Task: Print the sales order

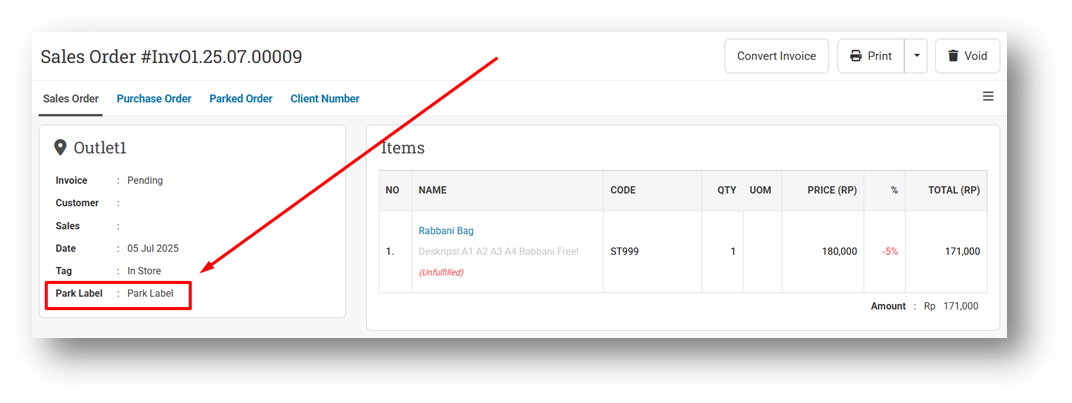Action: (x=871, y=56)
